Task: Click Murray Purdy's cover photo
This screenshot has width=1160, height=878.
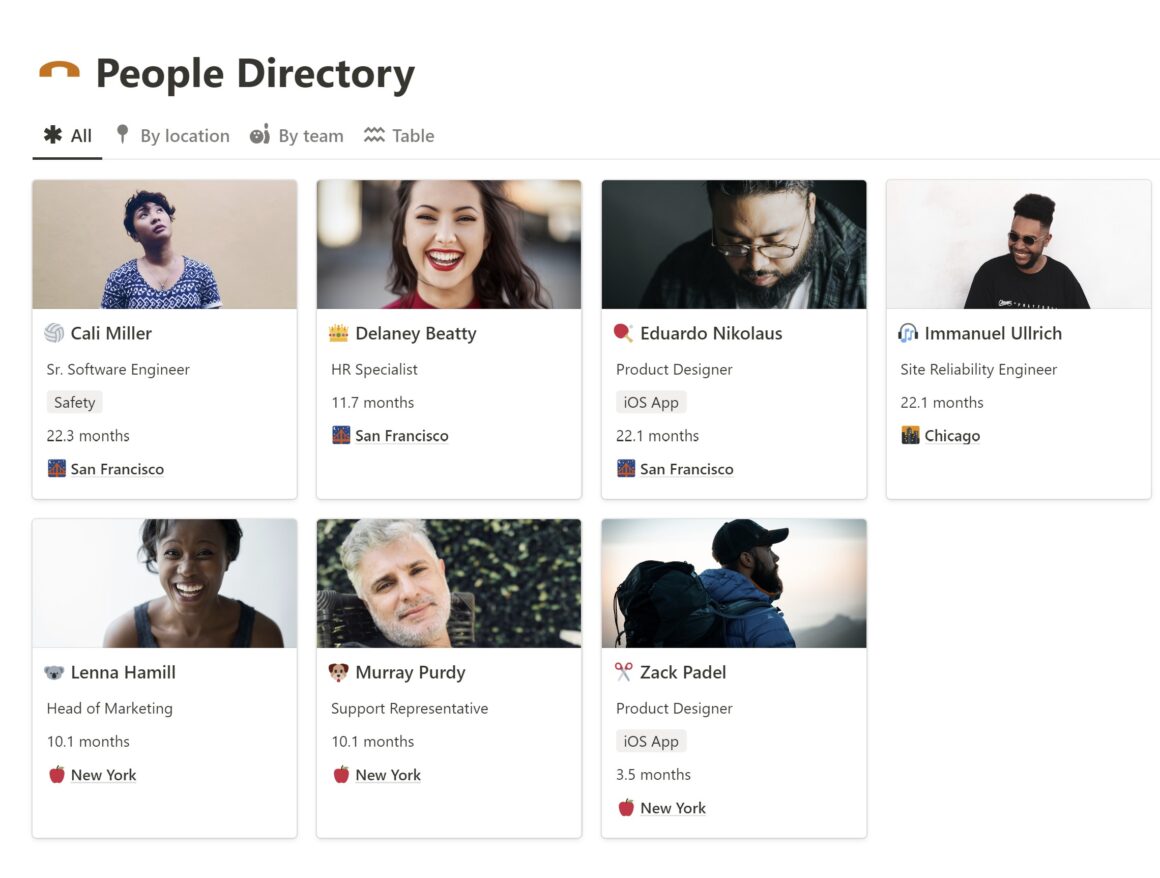Action: click(x=449, y=583)
